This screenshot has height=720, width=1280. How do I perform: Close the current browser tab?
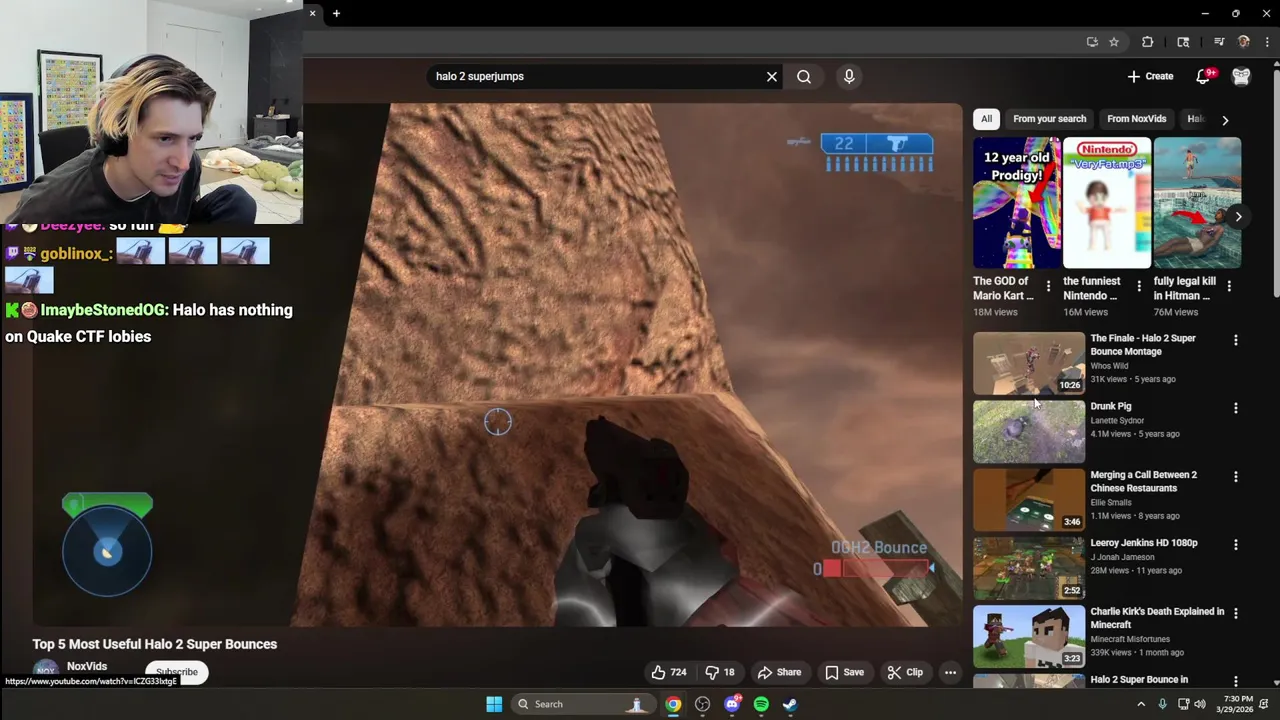pos(312,13)
